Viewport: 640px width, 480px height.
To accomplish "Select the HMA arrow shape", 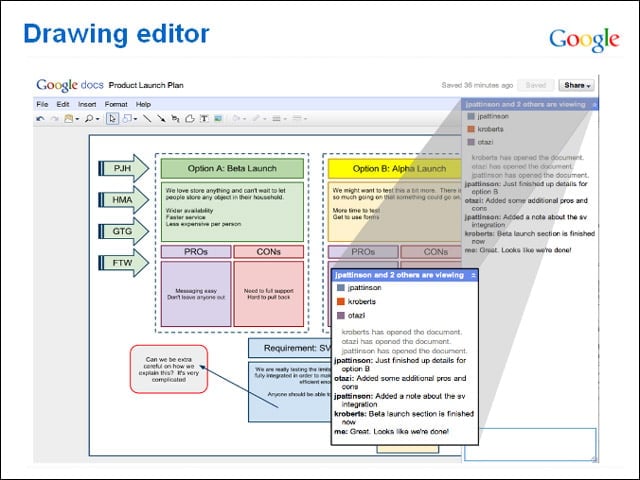I will [x=124, y=200].
